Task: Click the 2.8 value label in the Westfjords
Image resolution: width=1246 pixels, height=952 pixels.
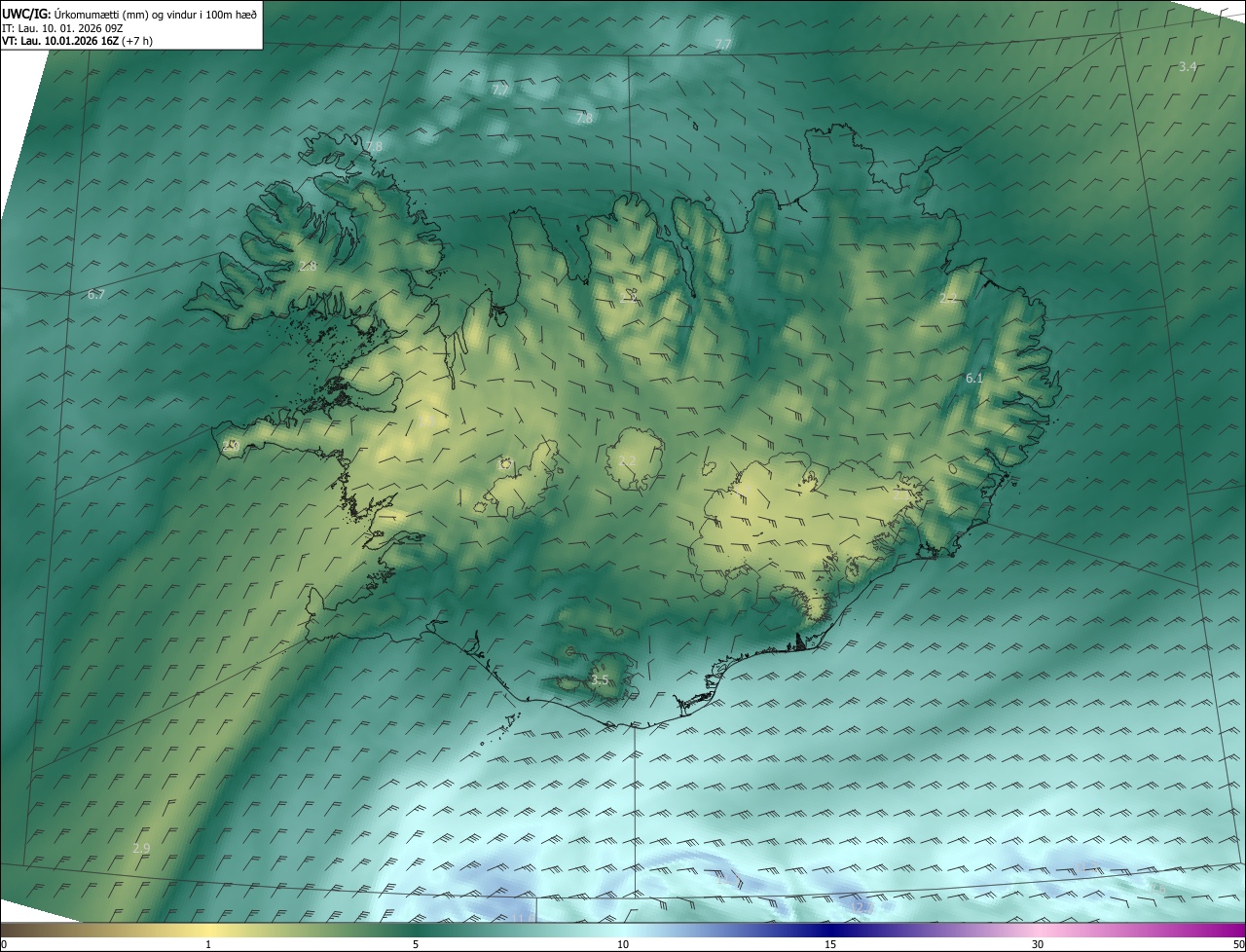Action: pos(308,266)
